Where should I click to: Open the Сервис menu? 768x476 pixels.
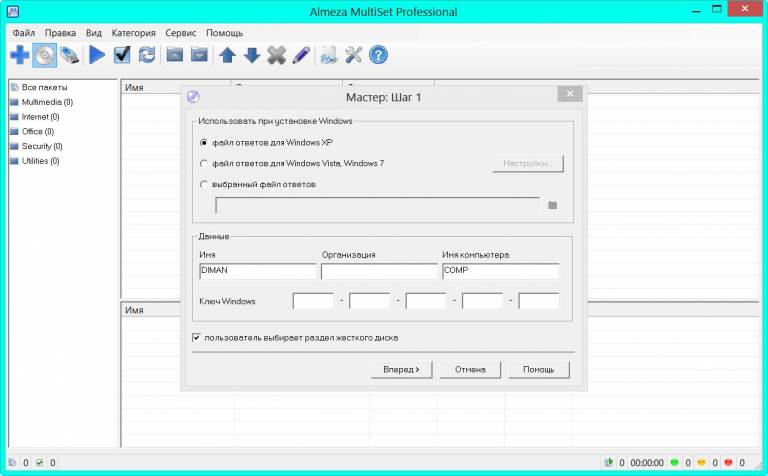coord(180,33)
